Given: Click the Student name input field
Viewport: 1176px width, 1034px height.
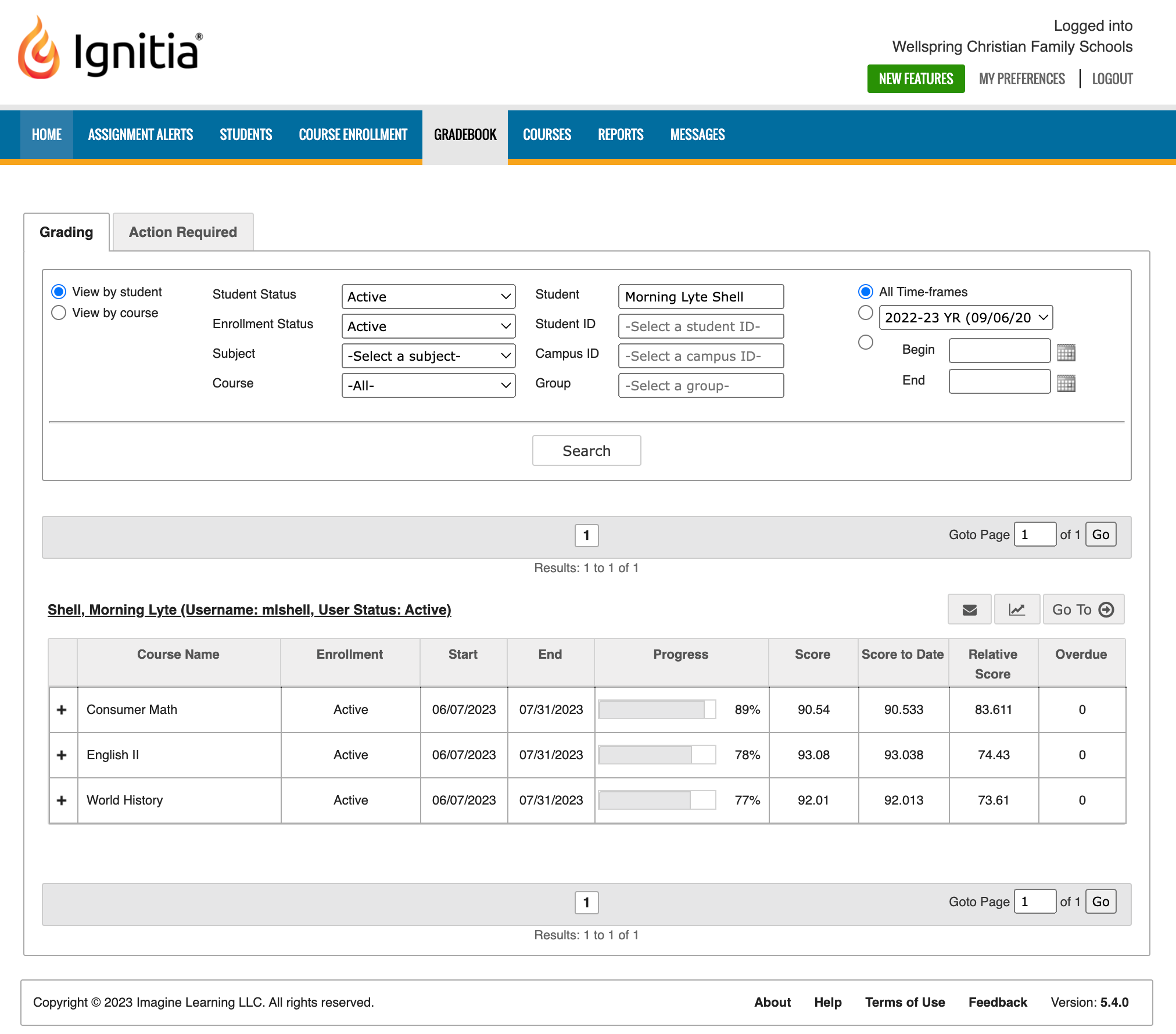Looking at the screenshot, I should tap(701, 297).
